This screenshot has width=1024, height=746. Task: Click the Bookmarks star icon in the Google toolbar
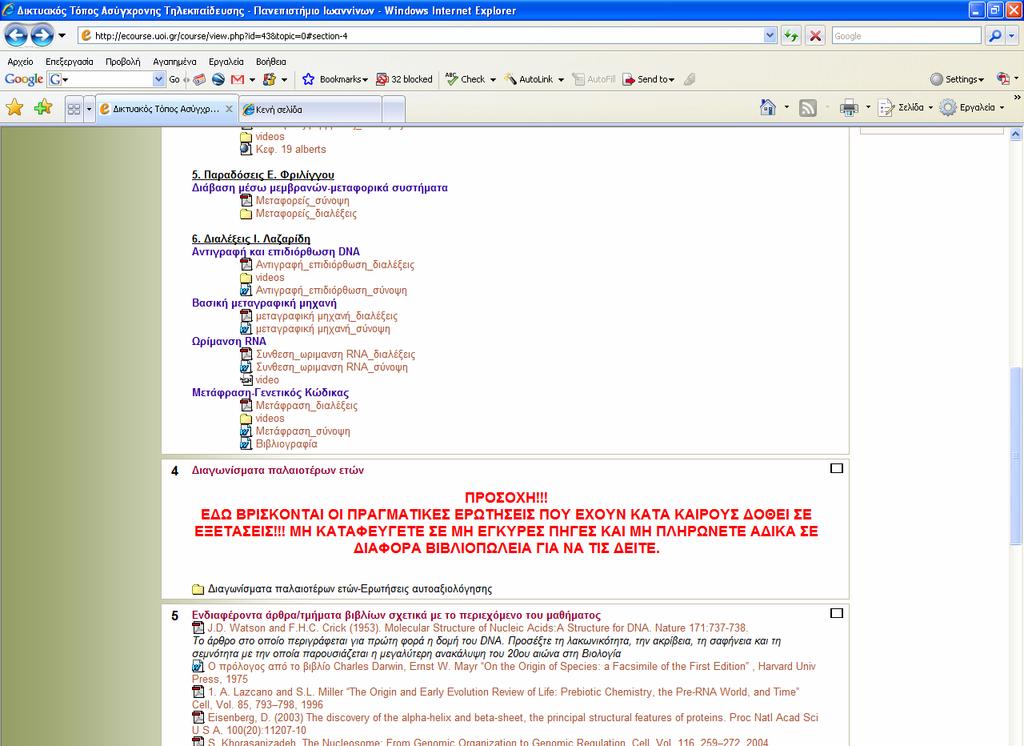point(308,79)
